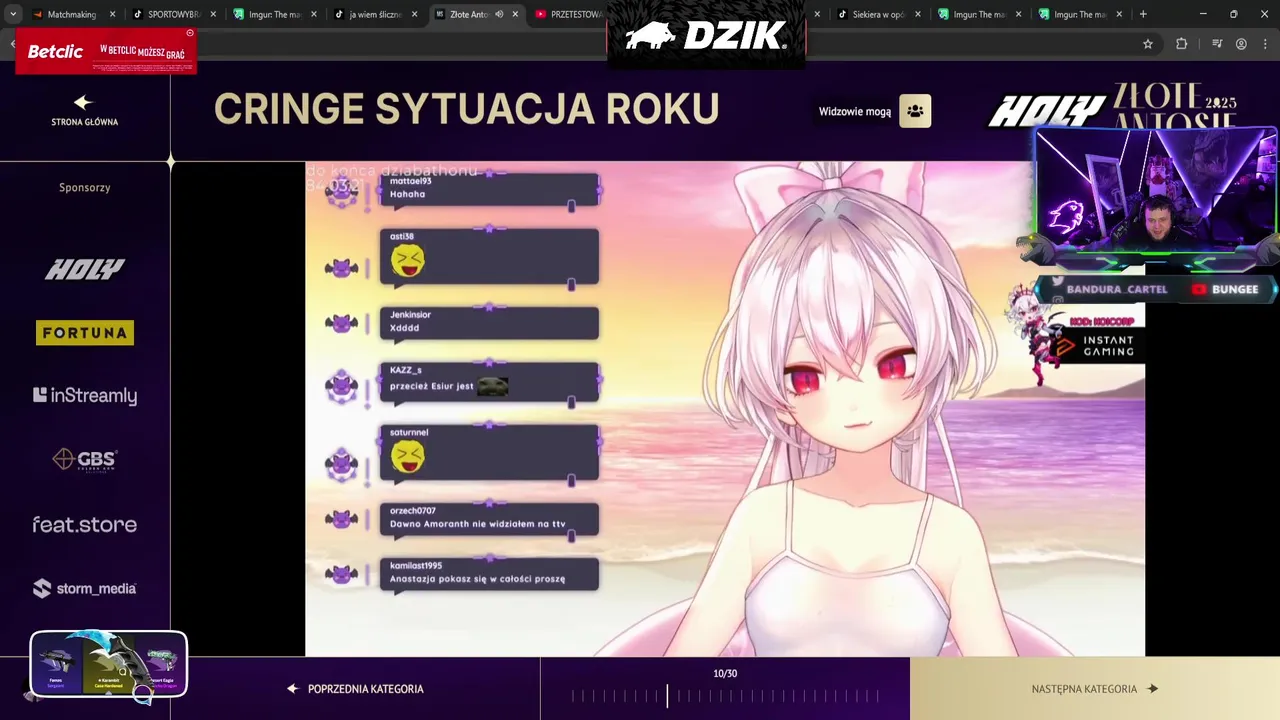Click the cat avatar beside Jenkinsior message
Screen dimensions: 1280x720
tap(342, 323)
